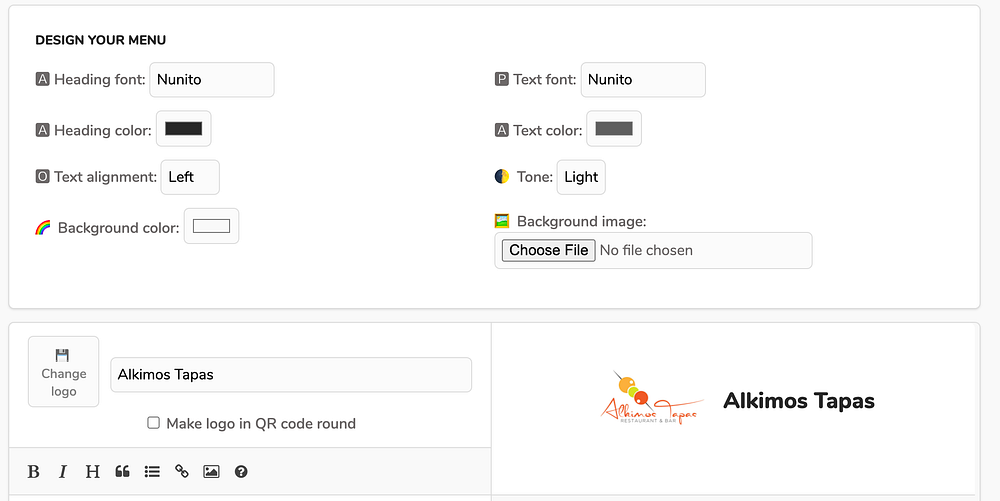This screenshot has height=501, width=1000.
Task: Click the Italic formatting icon
Action: [x=63, y=472]
